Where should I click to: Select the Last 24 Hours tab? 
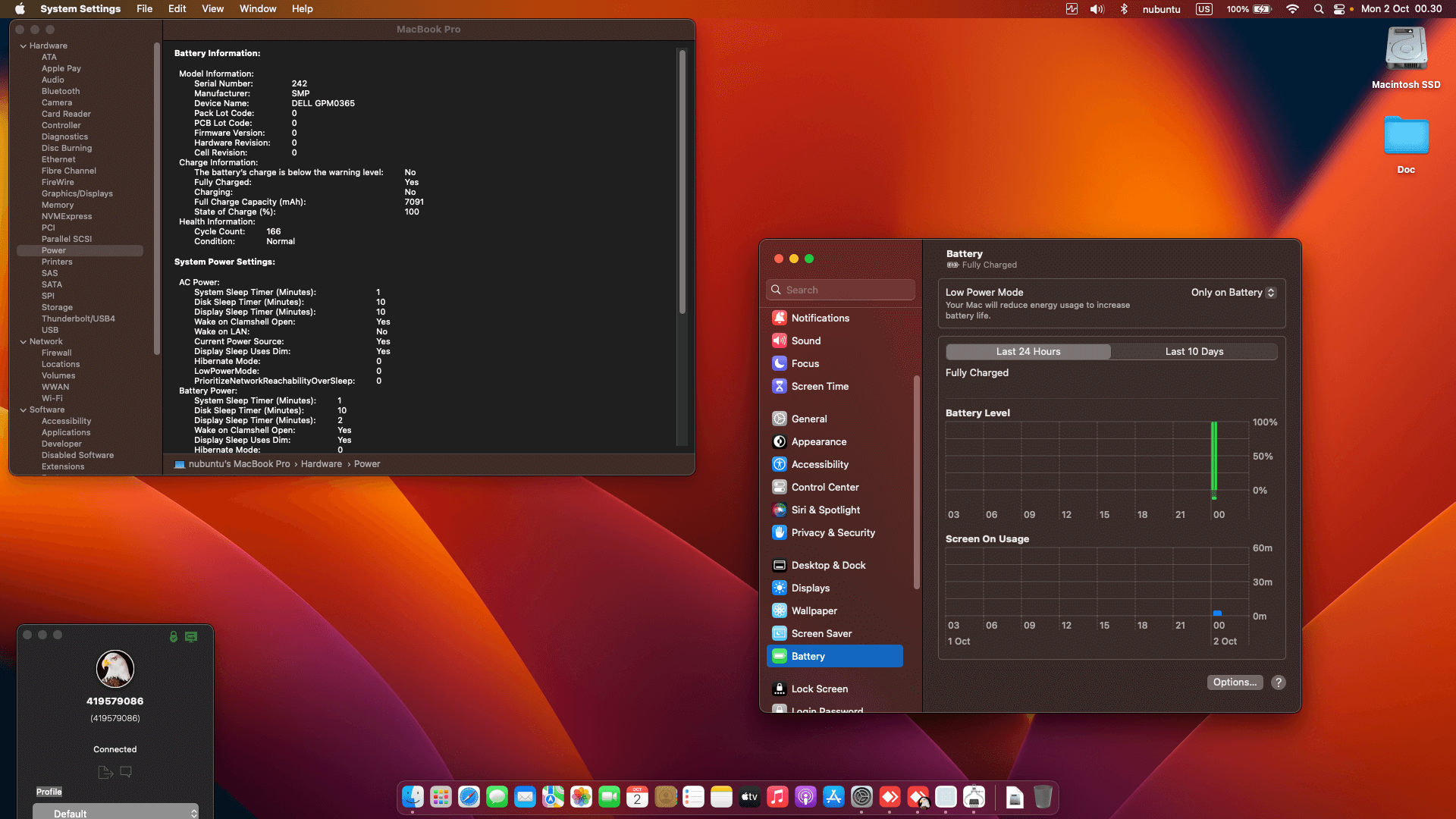coord(1028,351)
